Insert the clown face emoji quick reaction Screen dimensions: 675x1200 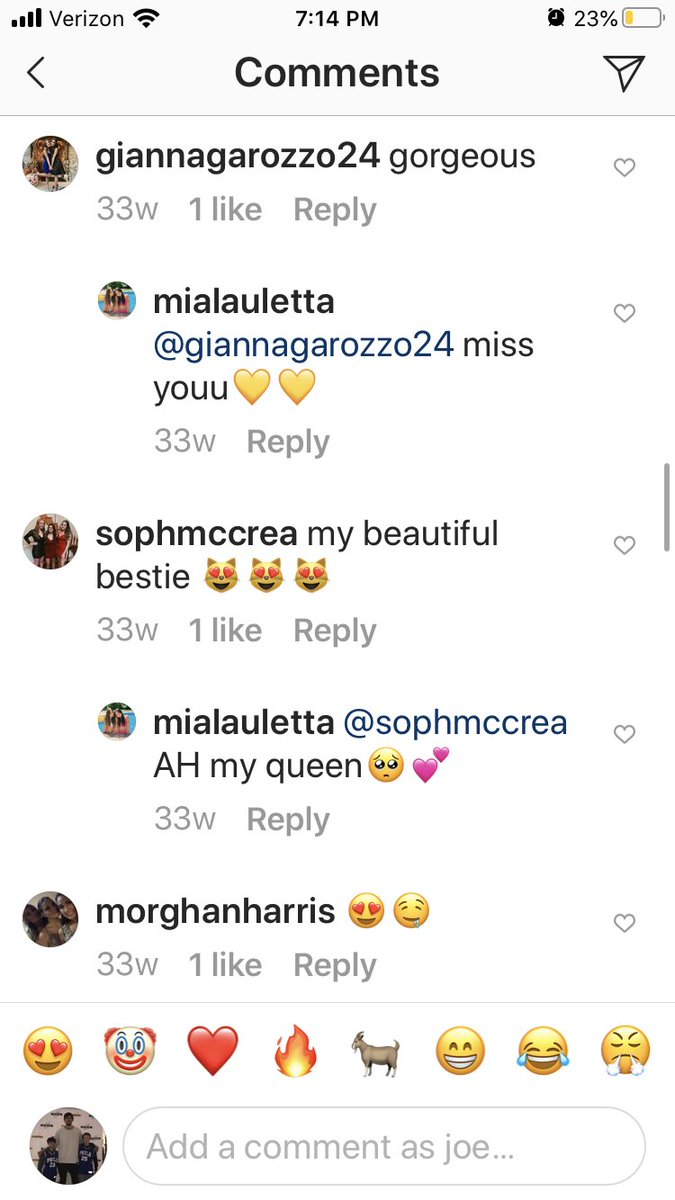pyautogui.click(x=129, y=1052)
